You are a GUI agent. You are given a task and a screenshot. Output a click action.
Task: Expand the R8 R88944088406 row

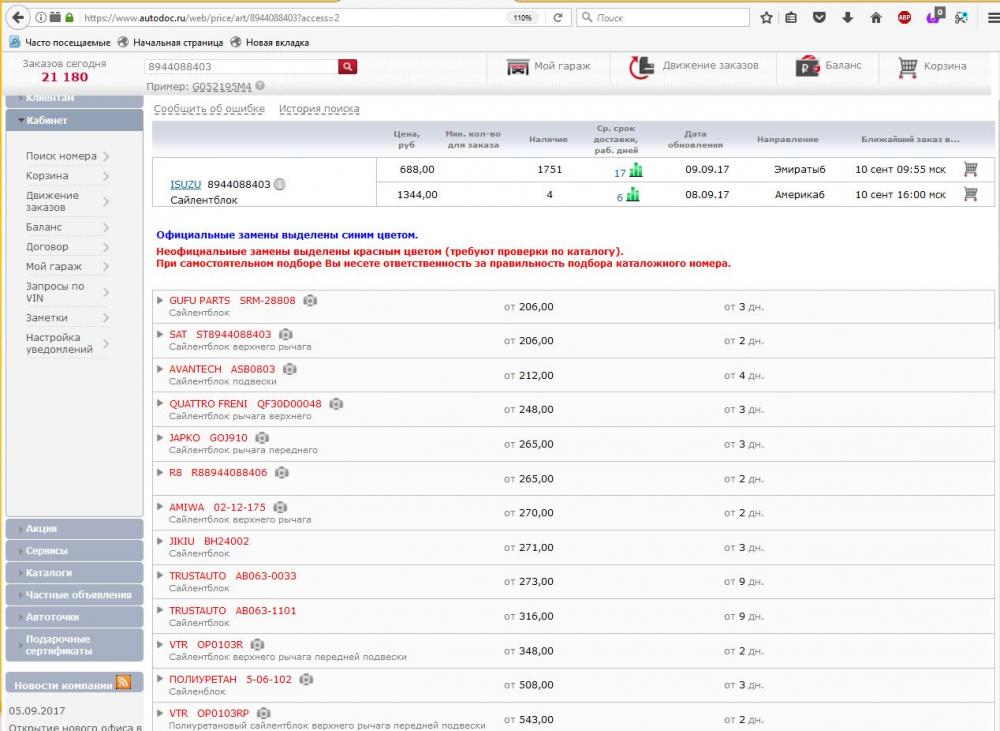[x=160, y=472]
